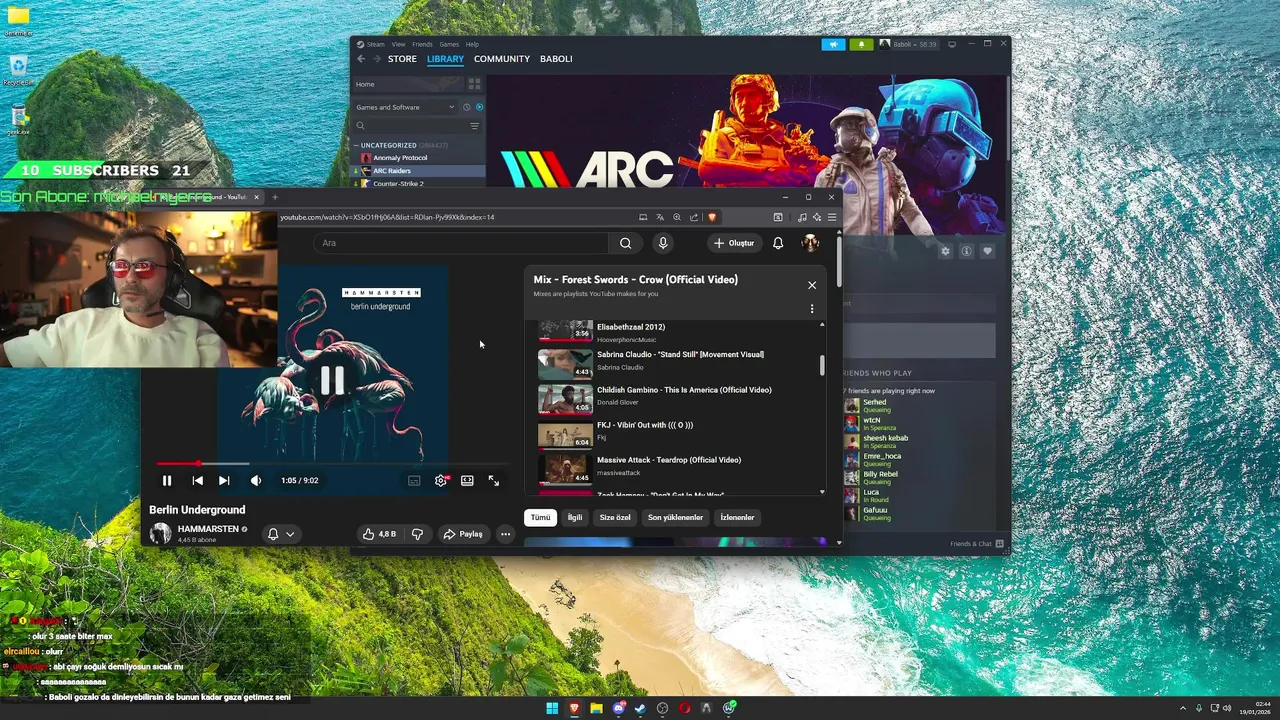This screenshot has width=1280, height=720.
Task: Open a new browser tab
Action: pyautogui.click(x=275, y=197)
